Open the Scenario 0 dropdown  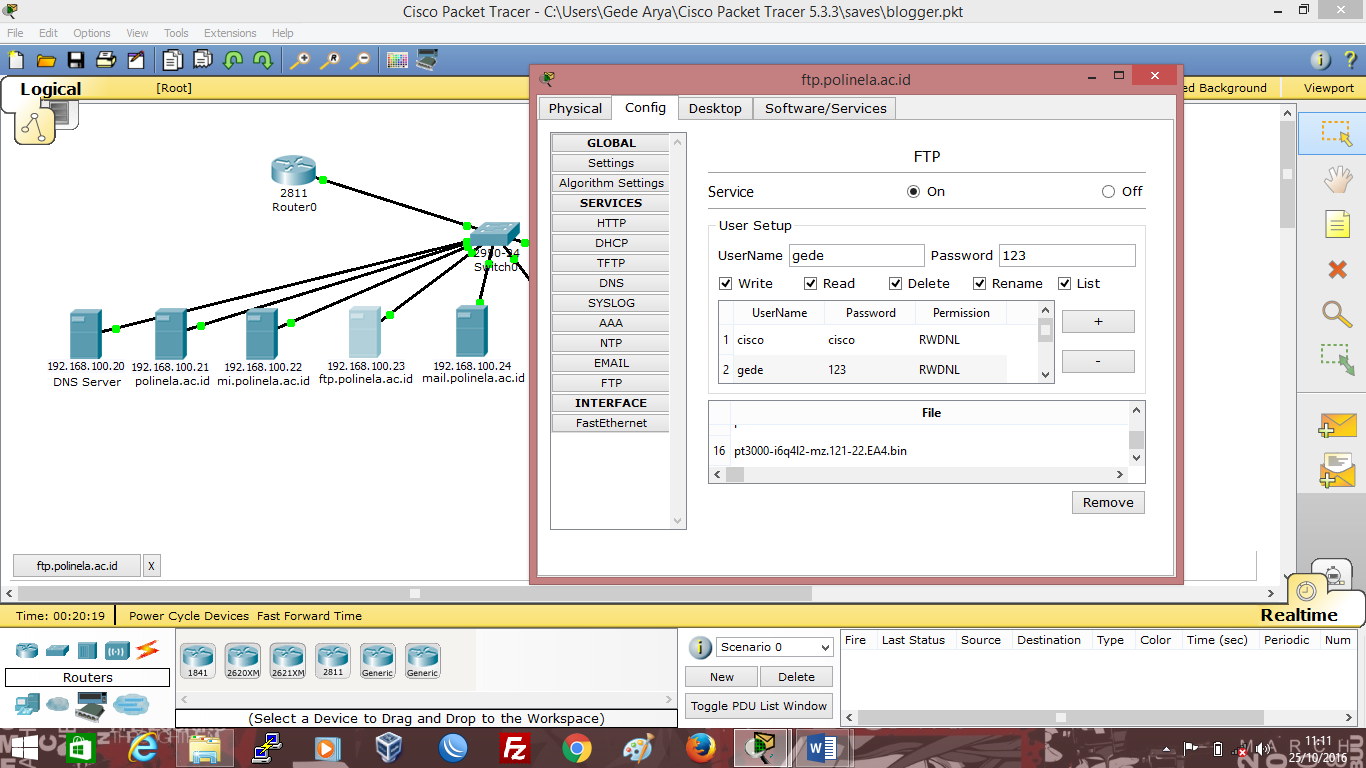point(774,647)
